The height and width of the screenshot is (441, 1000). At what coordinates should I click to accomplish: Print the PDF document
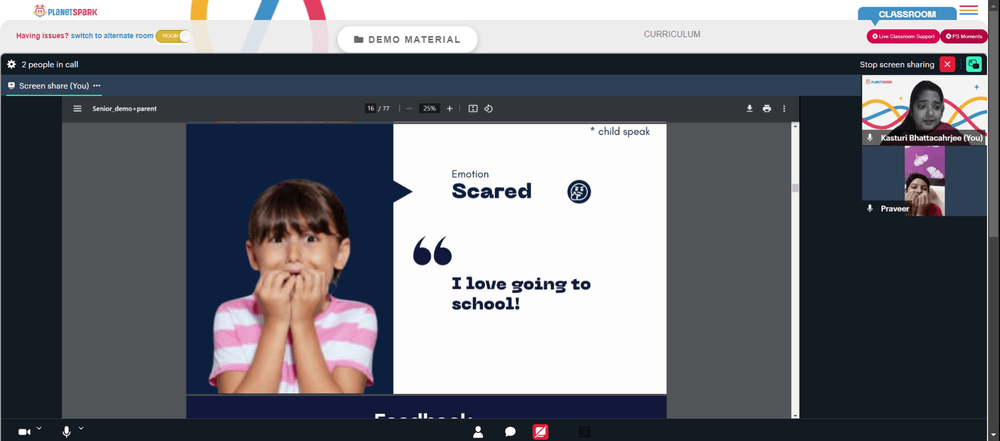(767, 108)
